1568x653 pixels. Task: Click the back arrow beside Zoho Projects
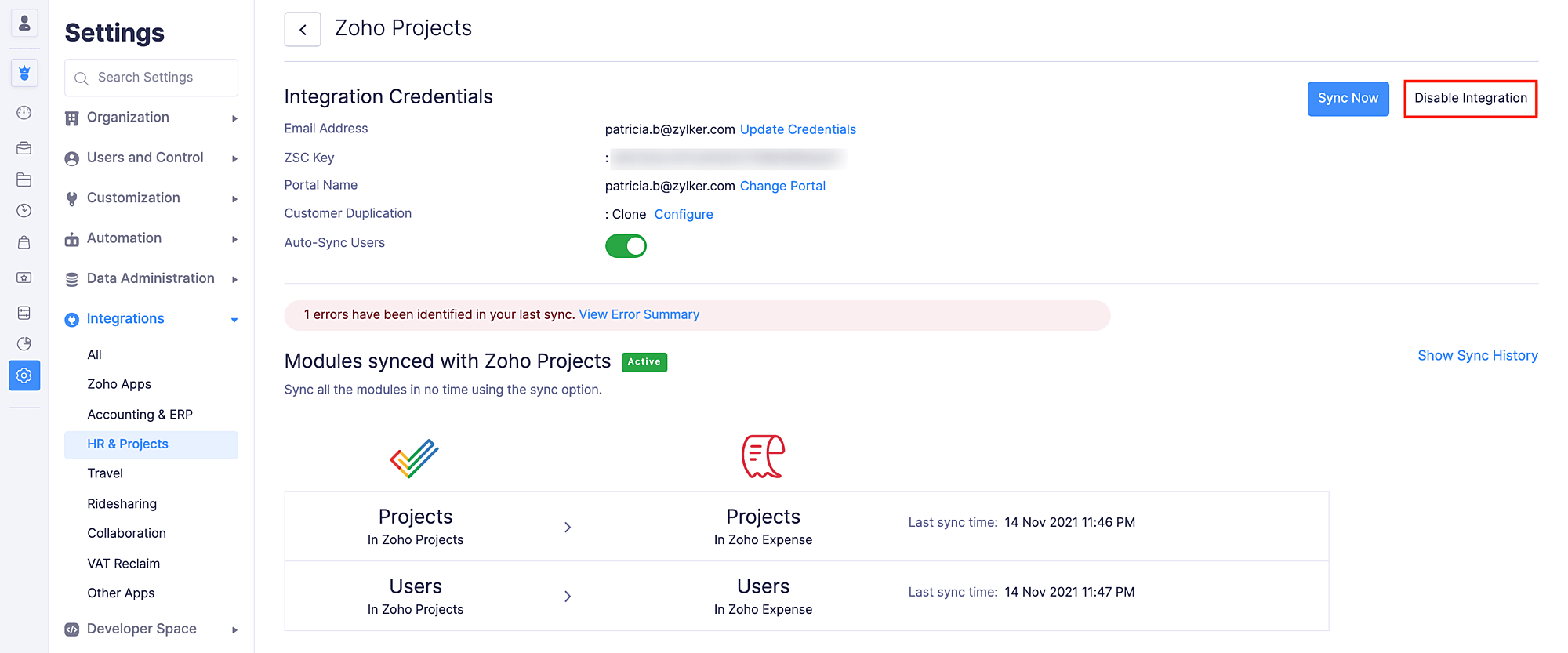(303, 30)
